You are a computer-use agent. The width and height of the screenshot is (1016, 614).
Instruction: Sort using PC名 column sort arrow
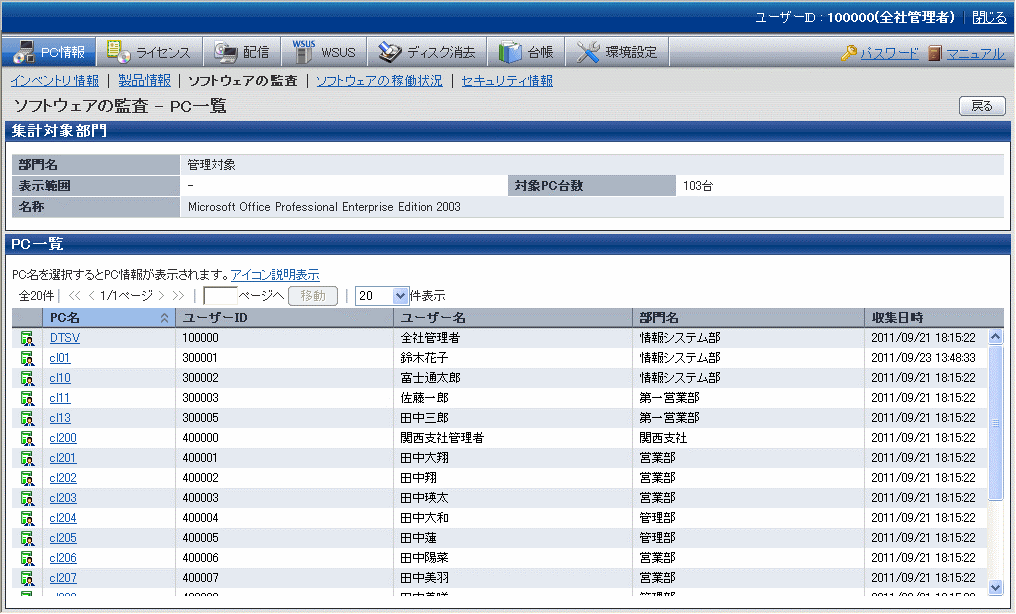pos(164,318)
